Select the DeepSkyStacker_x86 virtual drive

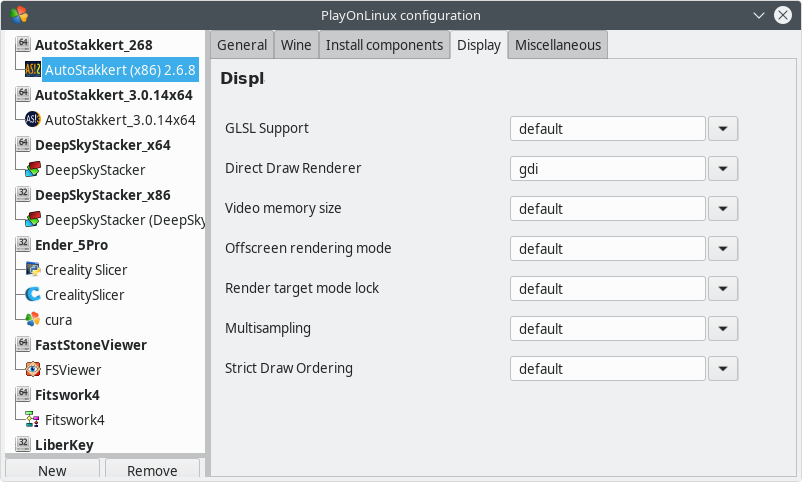[103, 195]
